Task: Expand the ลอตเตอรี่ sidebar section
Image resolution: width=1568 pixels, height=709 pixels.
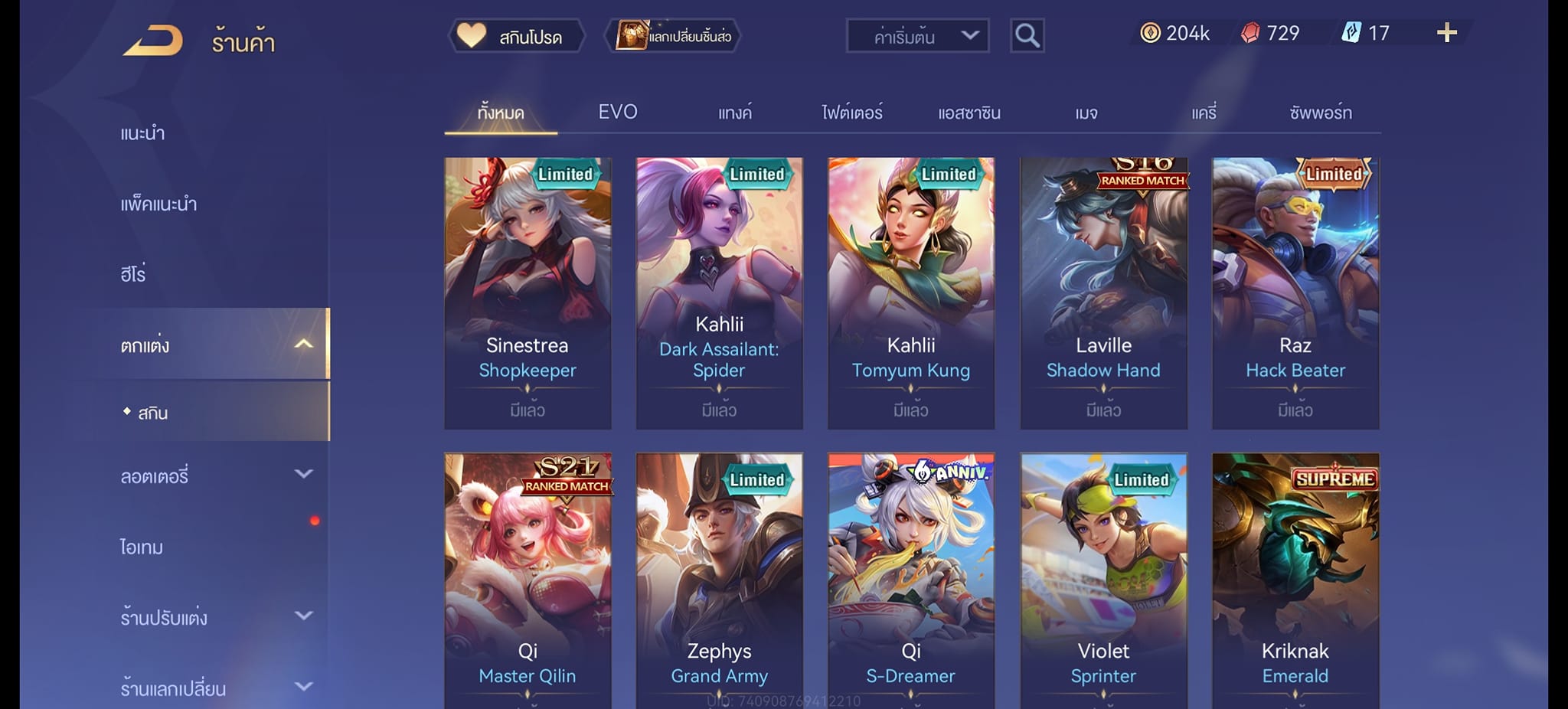Action: click(x=303, y=475)
